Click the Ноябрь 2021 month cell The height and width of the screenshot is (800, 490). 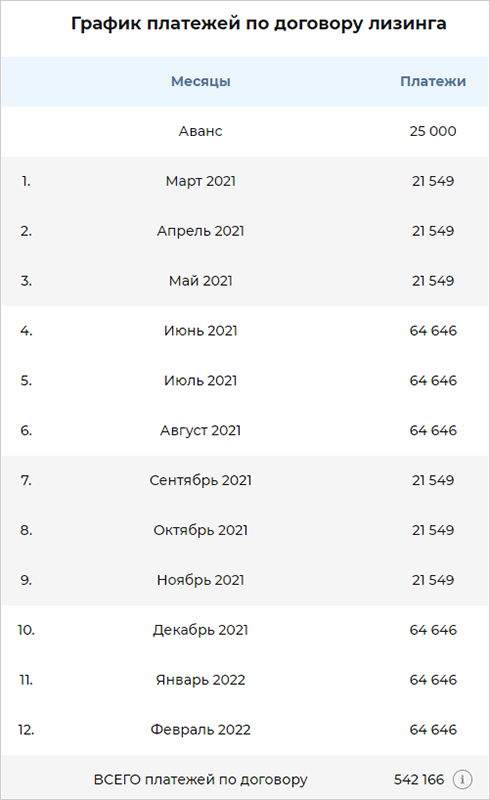point(201,580)
